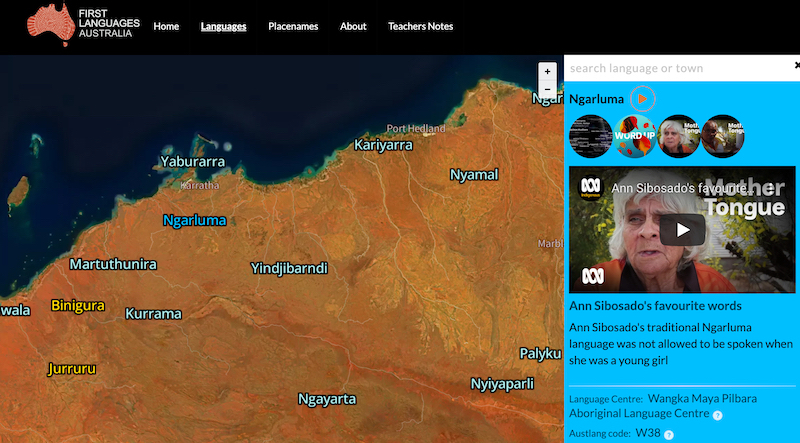Select the first circular media thumbnail
Screen dimensions: 800x443
(x=591, y=136)
